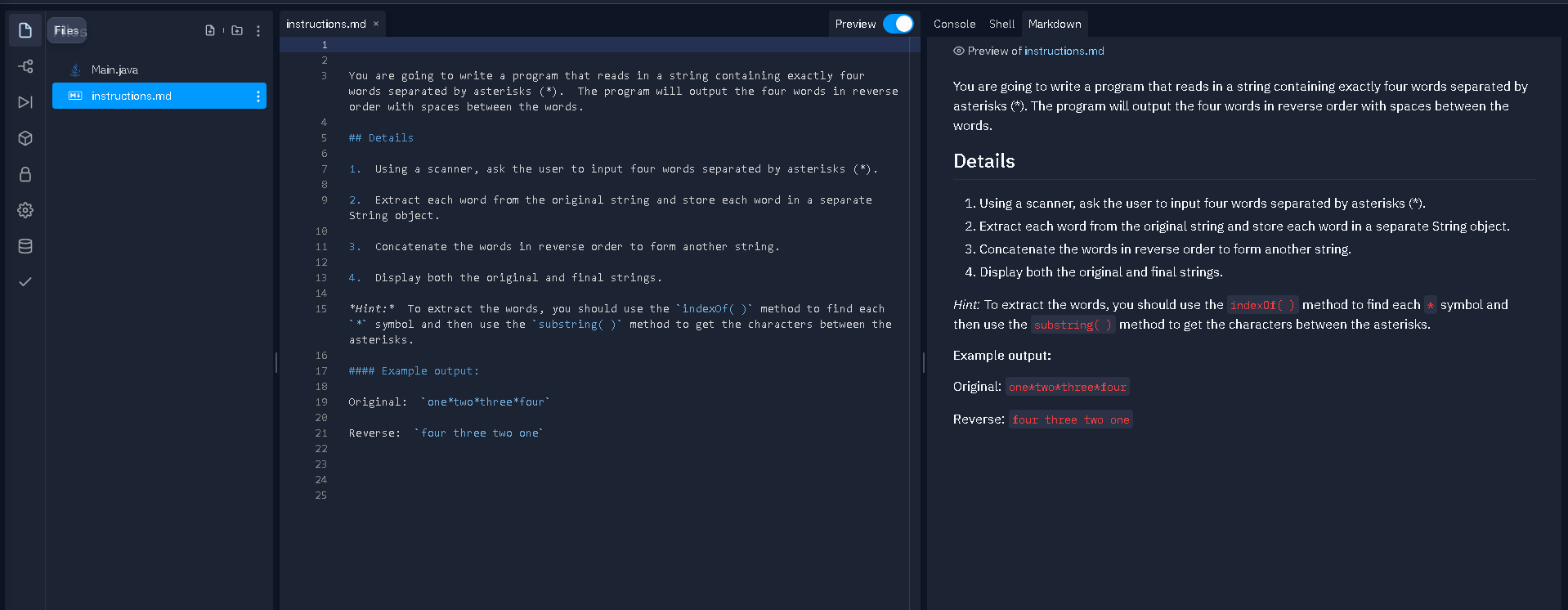Screen dimensions: 1568x610
Task: Click the 'substring( )' code snippet in preview
Action: (x=1073, y=325)
